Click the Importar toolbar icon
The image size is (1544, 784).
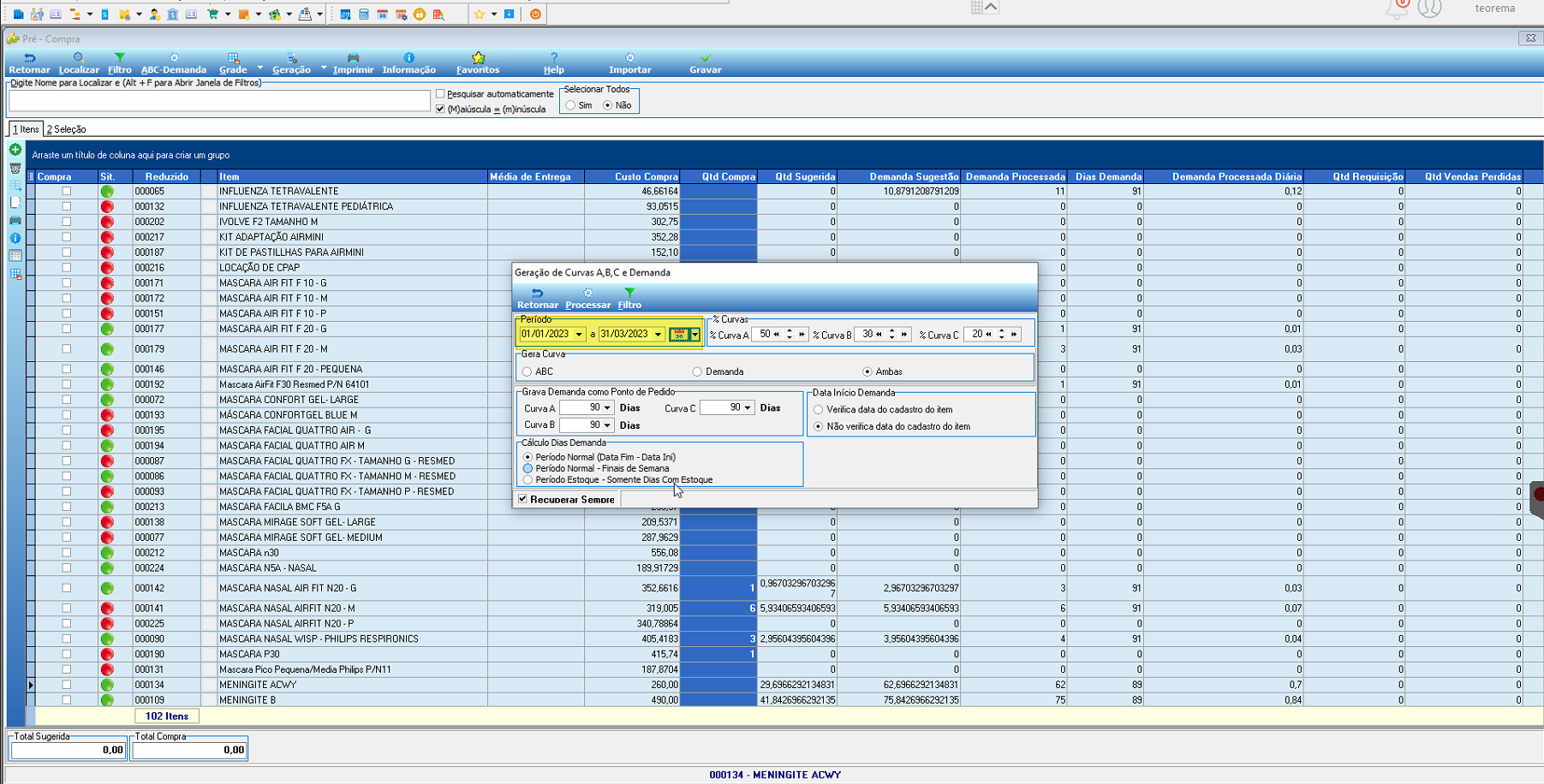pyautogui.click(x=629, y=57)
